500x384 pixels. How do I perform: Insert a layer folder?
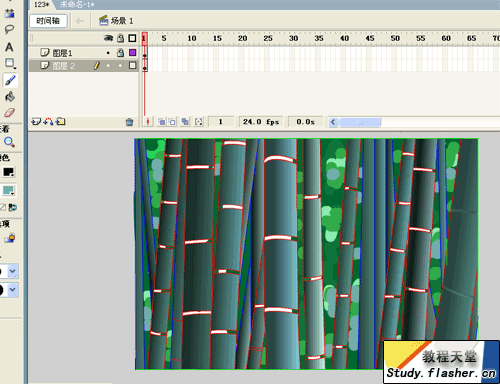pos(60,122)
